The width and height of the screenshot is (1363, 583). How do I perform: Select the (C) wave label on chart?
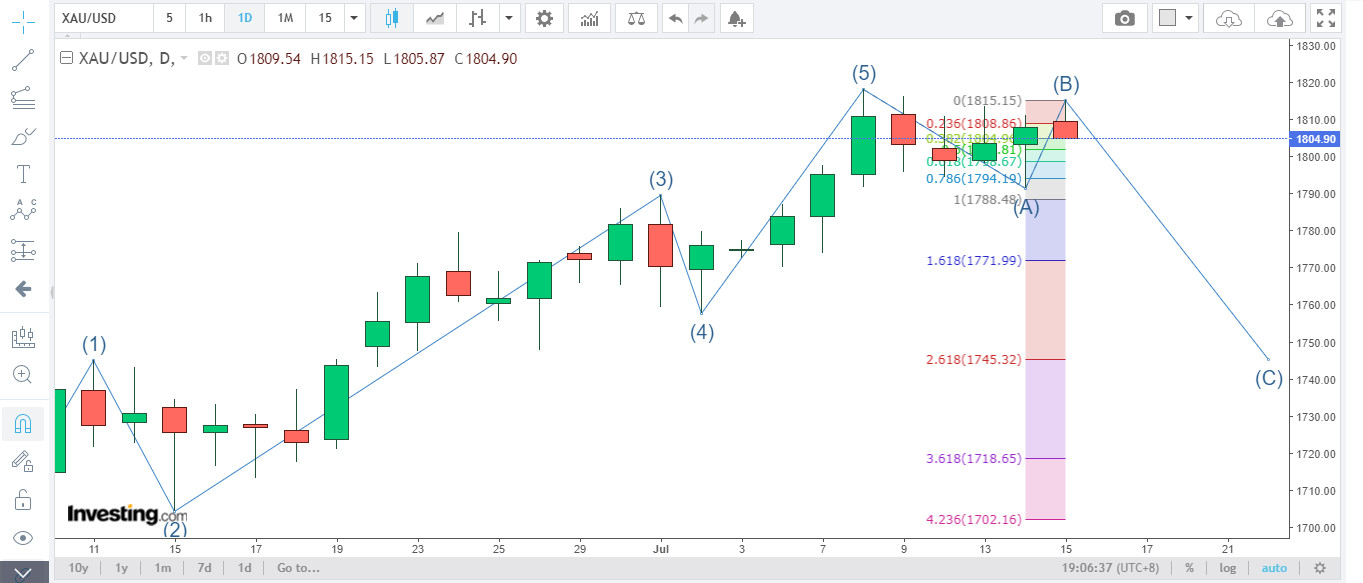(x=1270, y=378)
